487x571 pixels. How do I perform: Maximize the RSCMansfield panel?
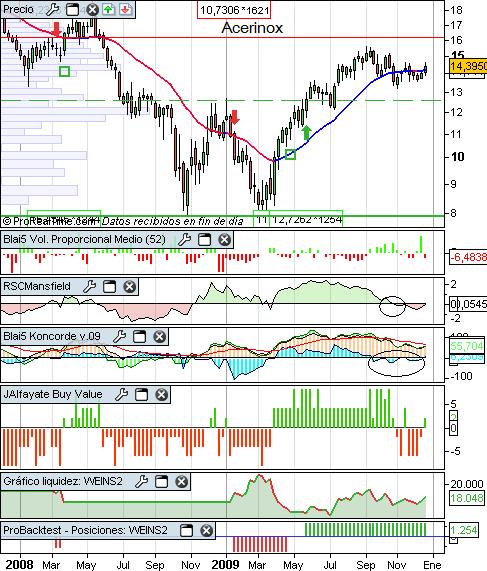[x=109, y=287]
